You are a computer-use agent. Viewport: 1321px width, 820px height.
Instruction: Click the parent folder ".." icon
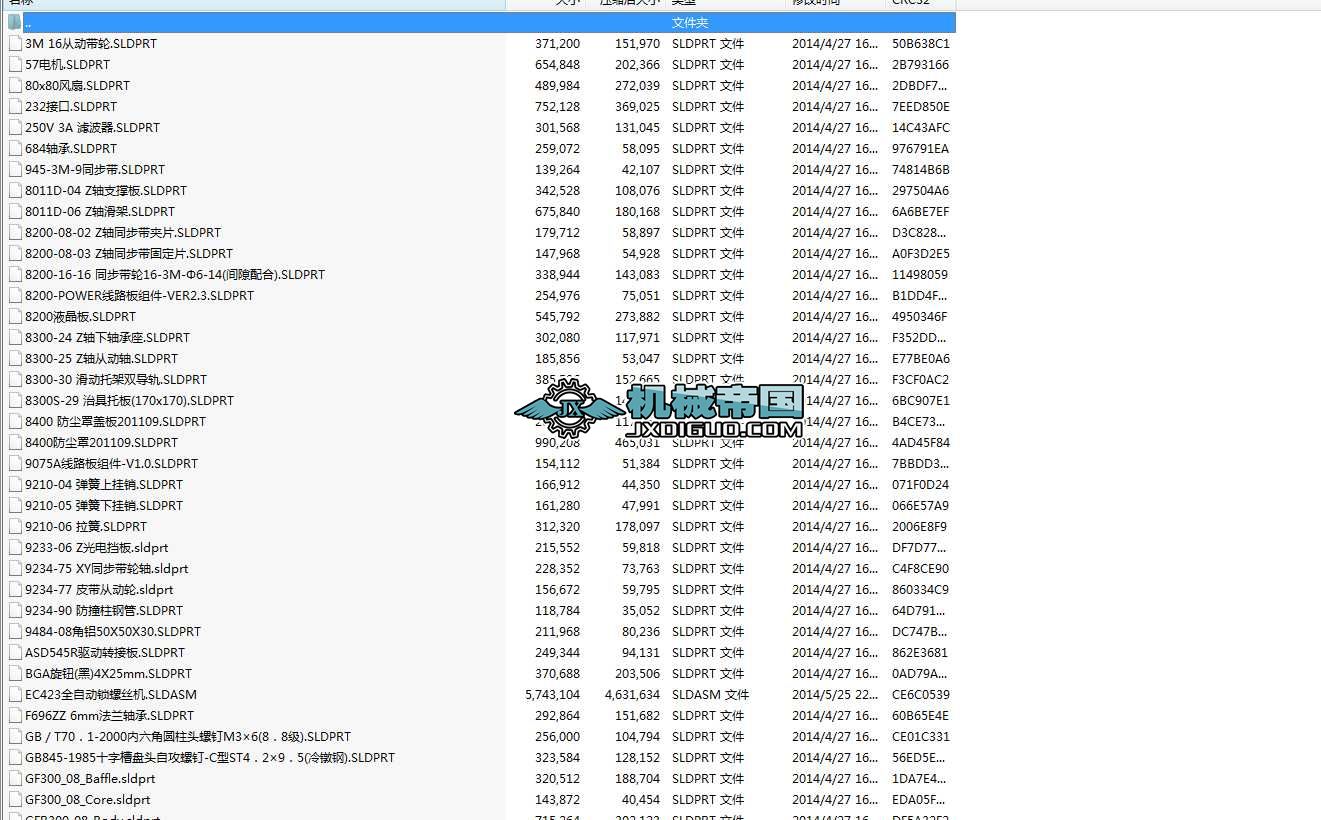point(15,22)
